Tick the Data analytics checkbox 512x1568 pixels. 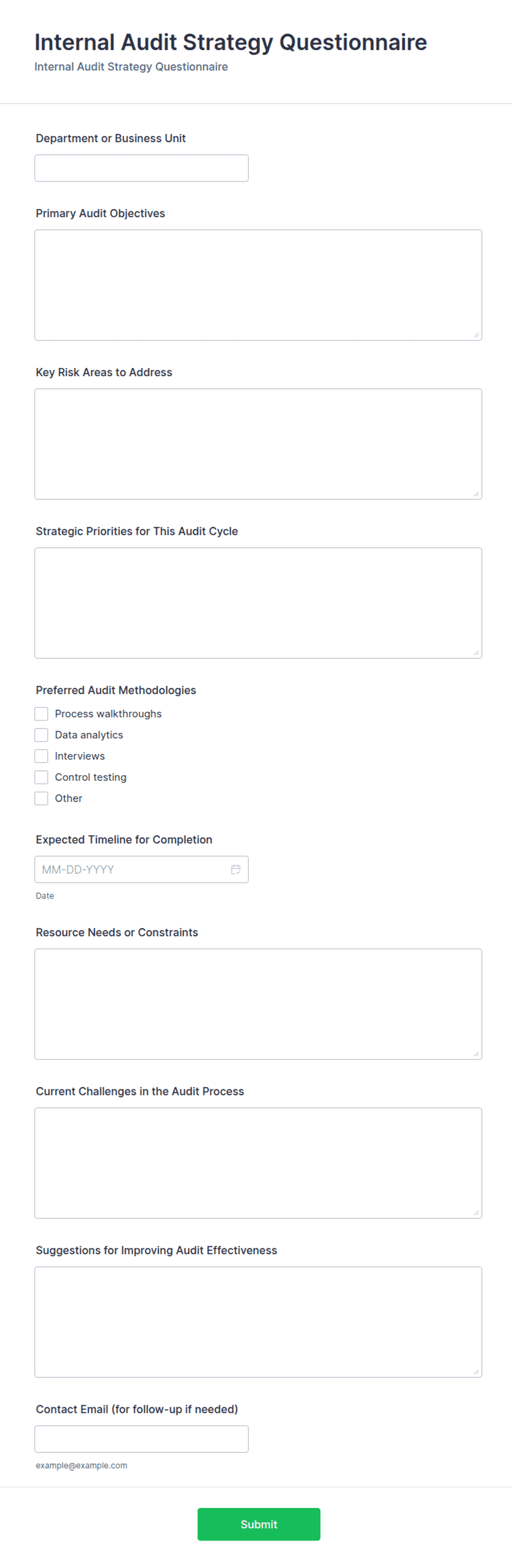click(x=41, y=734)
